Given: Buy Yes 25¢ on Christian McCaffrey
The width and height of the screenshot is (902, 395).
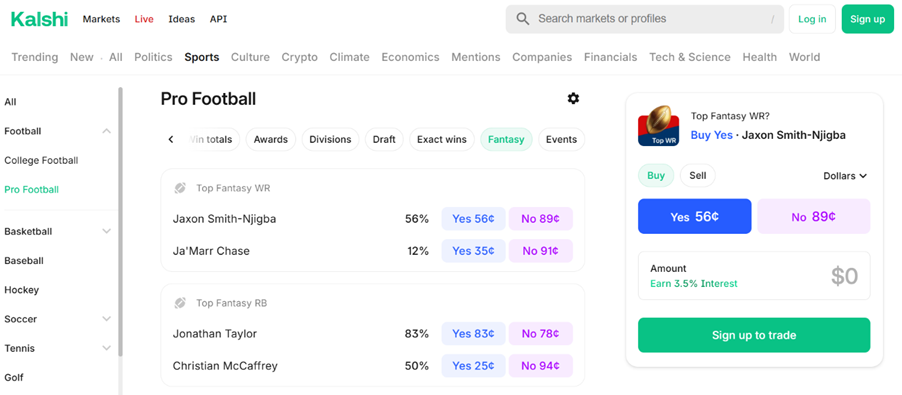Looking at the screenshot, I should pos(473,366).
